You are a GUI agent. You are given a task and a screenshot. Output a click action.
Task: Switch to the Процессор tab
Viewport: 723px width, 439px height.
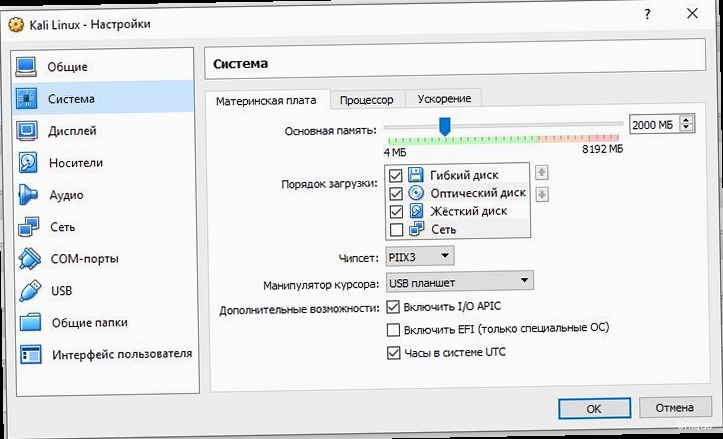pyautogui.click(x=367, y=99)
